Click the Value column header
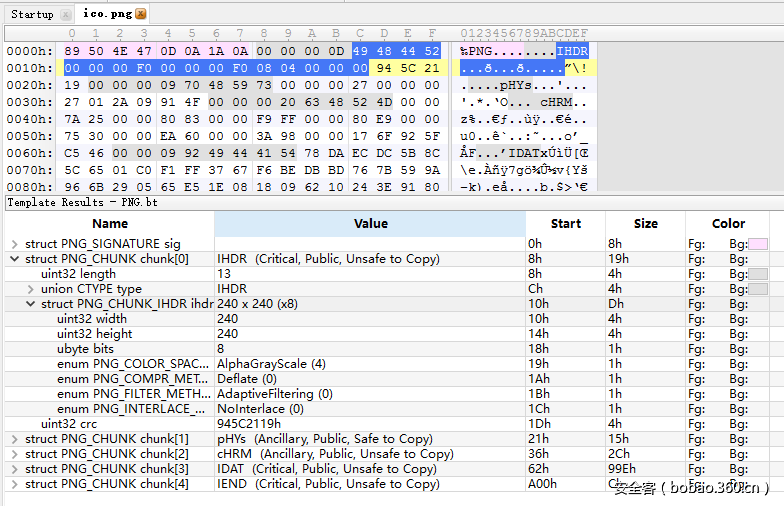This screenshot has width=784, height=506. tap(370, 224)
